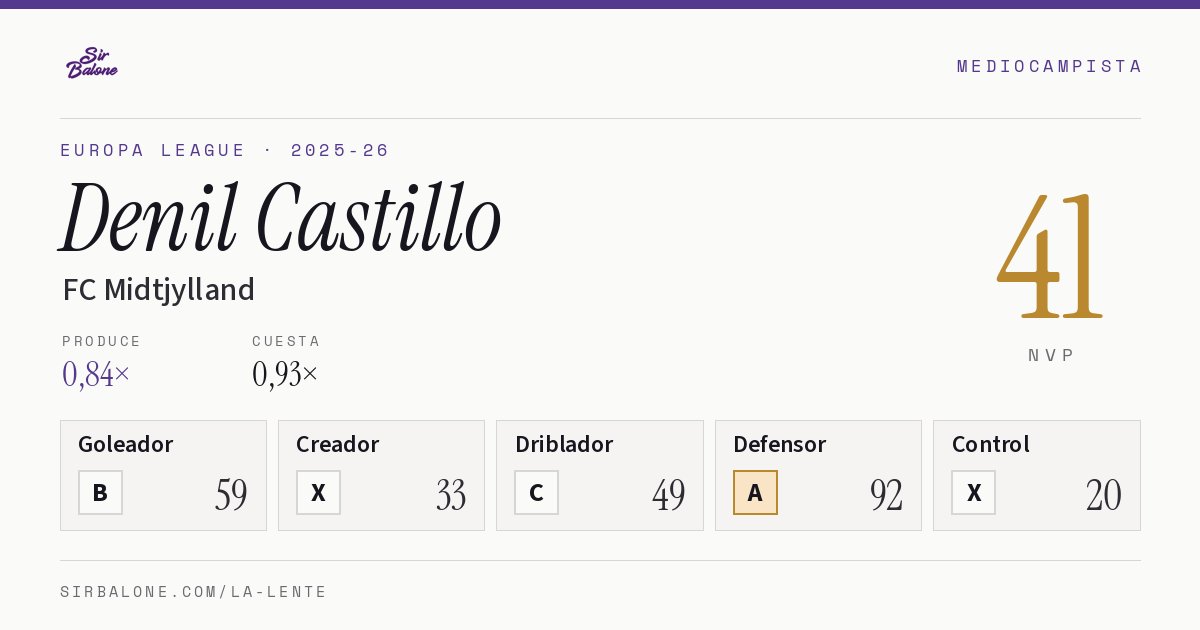Click the 0,84× produce value

[x=96, y=374]
